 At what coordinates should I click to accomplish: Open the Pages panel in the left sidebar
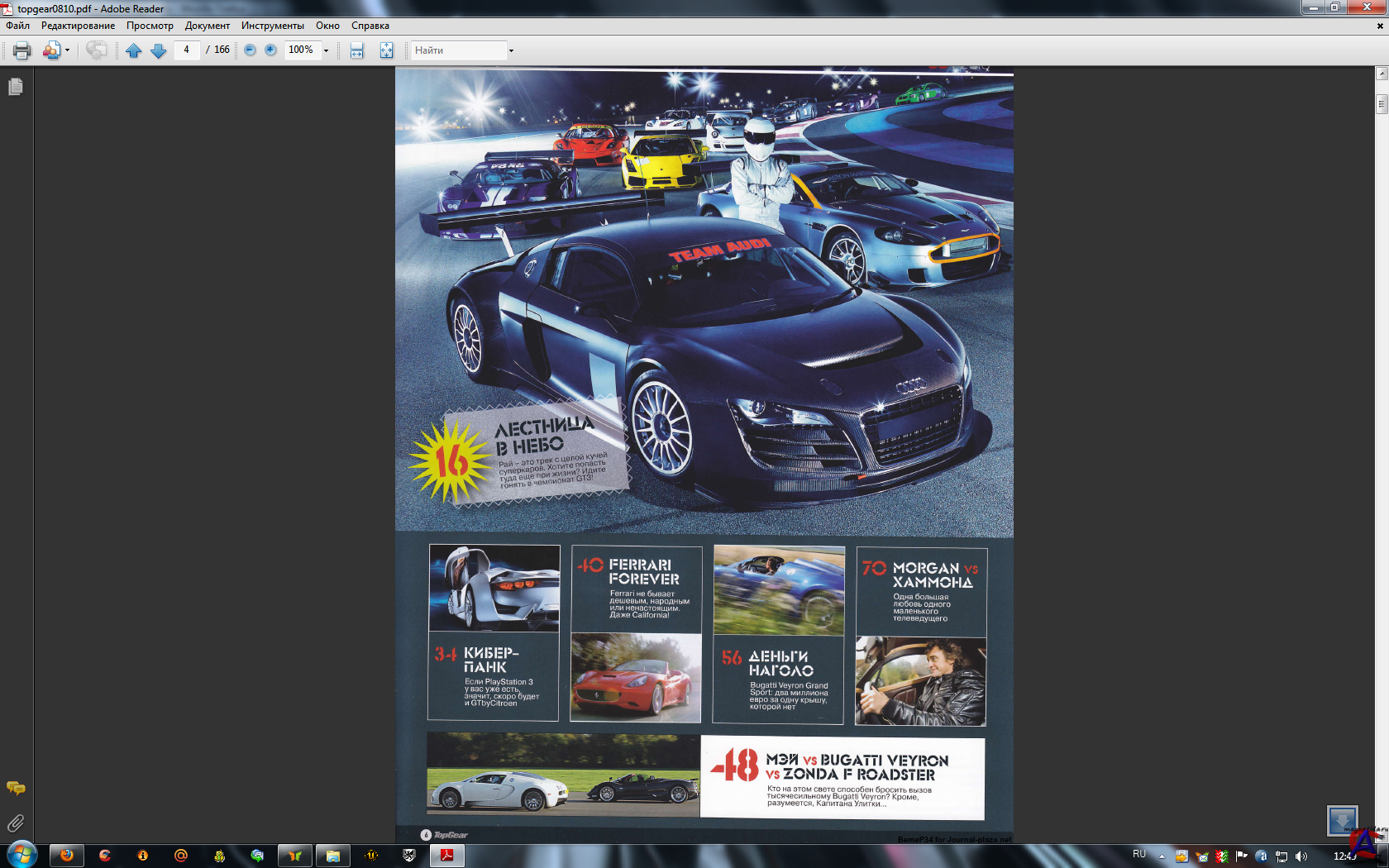tap(16, 86)
